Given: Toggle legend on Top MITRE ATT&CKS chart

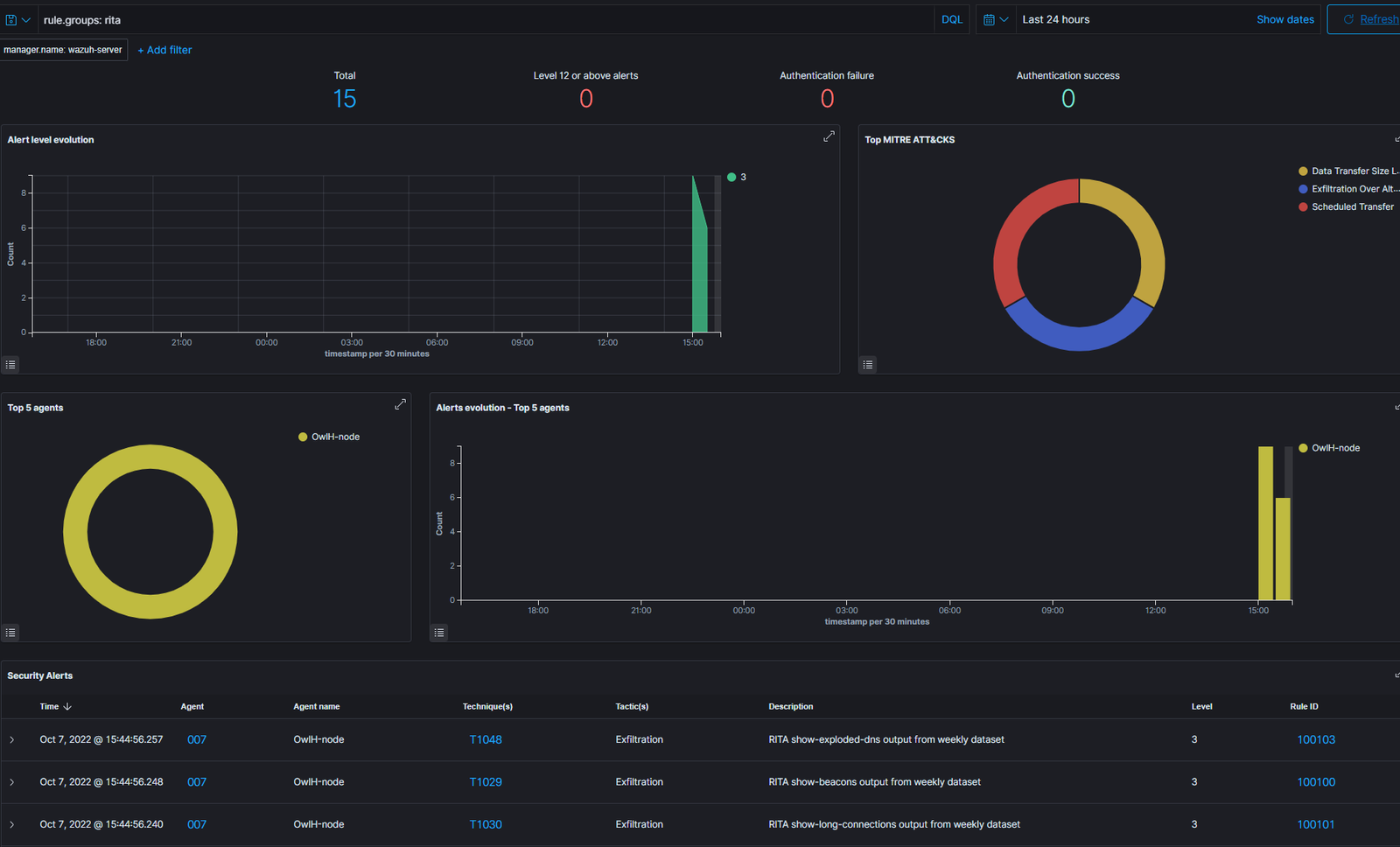Looking at the screenshot, I should (x=868, y=365).
